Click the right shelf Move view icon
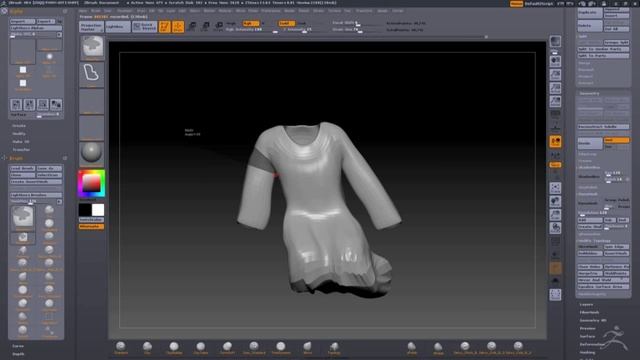 pyautogui.click(x=555, y=201)
